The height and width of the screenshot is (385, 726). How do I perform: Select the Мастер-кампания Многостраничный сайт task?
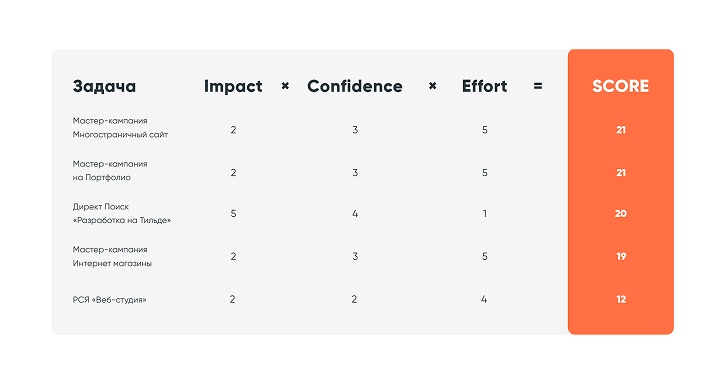[x=120, y=128]
